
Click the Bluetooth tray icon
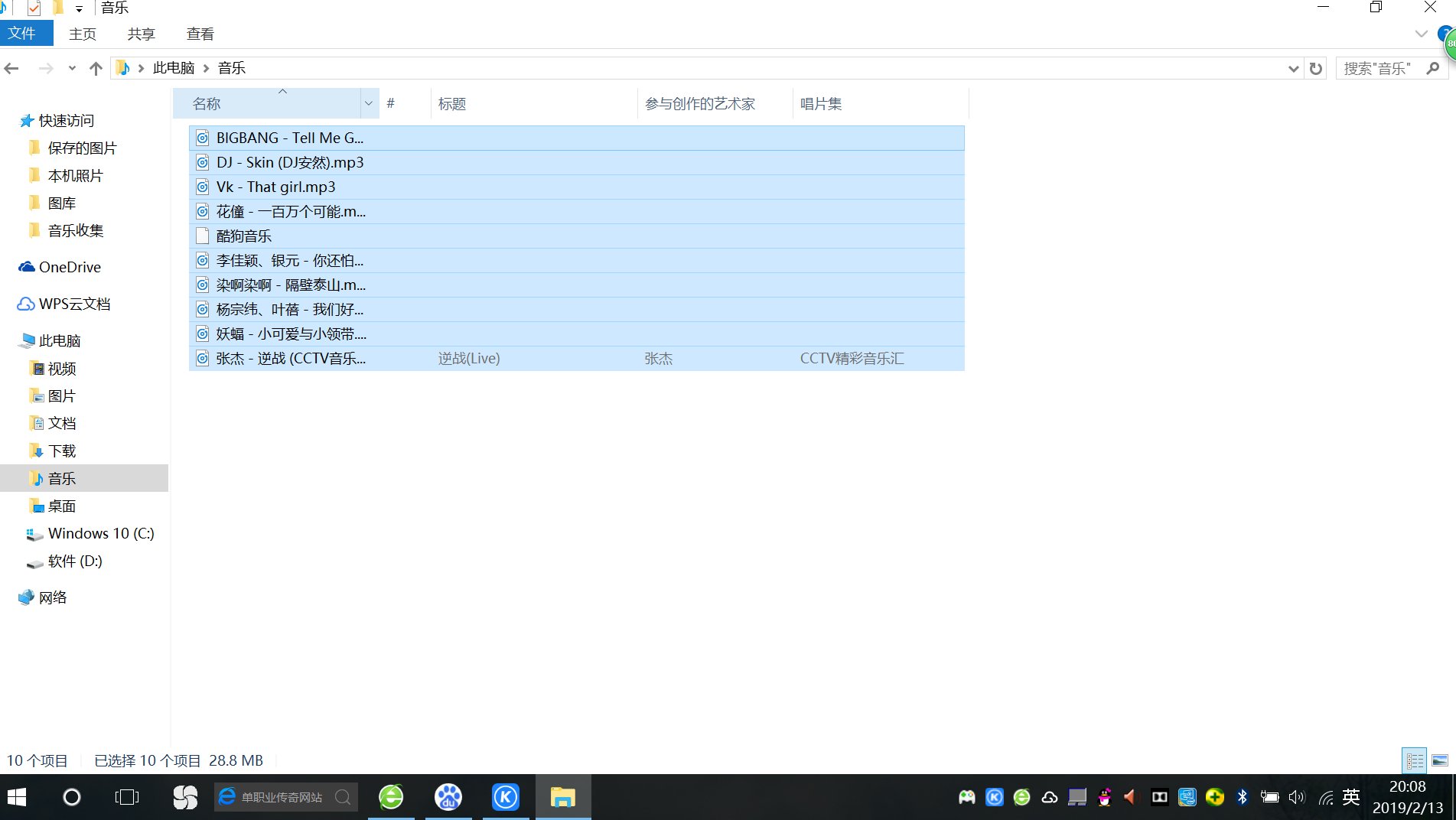coord(1242,797)
